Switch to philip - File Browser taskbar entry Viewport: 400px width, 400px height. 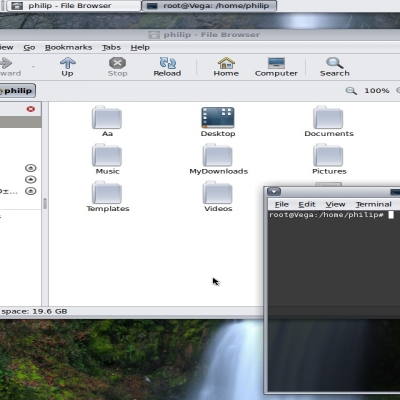point(74,6)
